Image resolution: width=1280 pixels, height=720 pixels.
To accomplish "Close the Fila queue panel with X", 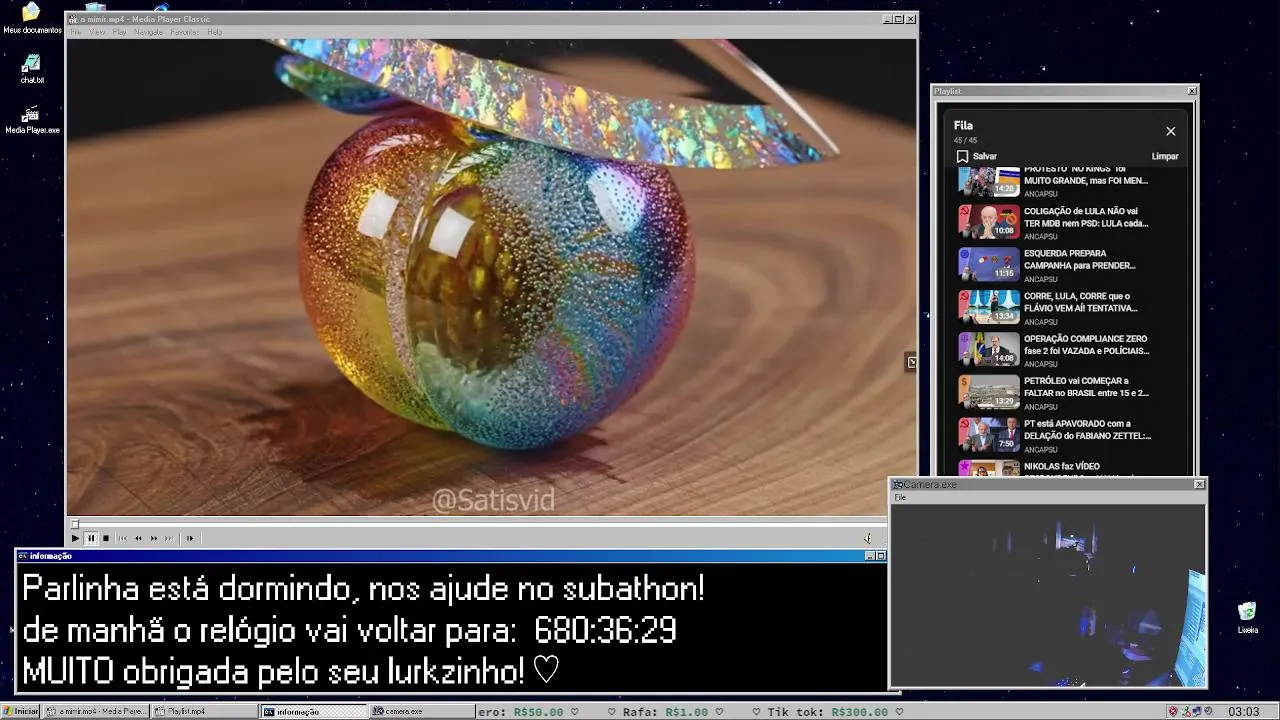I will [x=1170, y=131].
